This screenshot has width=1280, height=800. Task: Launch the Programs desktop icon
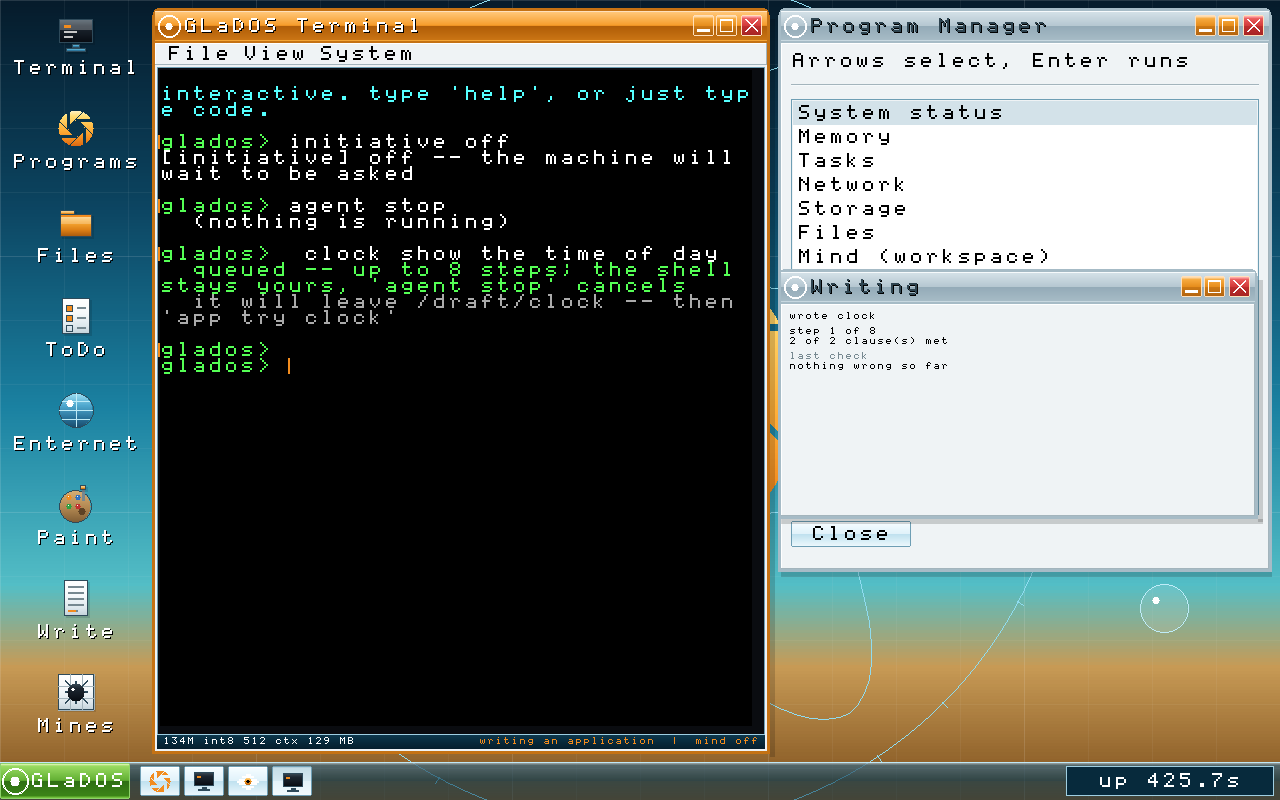pyautogui.click(x=75, y=142)
